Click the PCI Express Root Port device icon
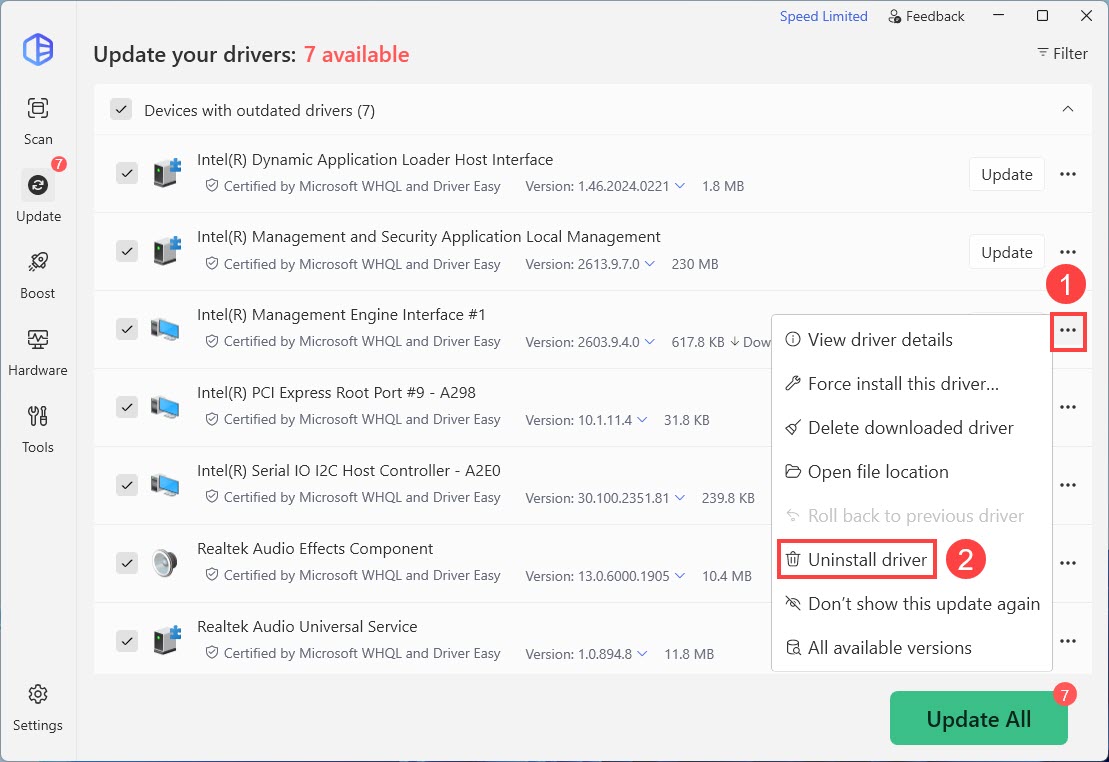 click(165, 407)
